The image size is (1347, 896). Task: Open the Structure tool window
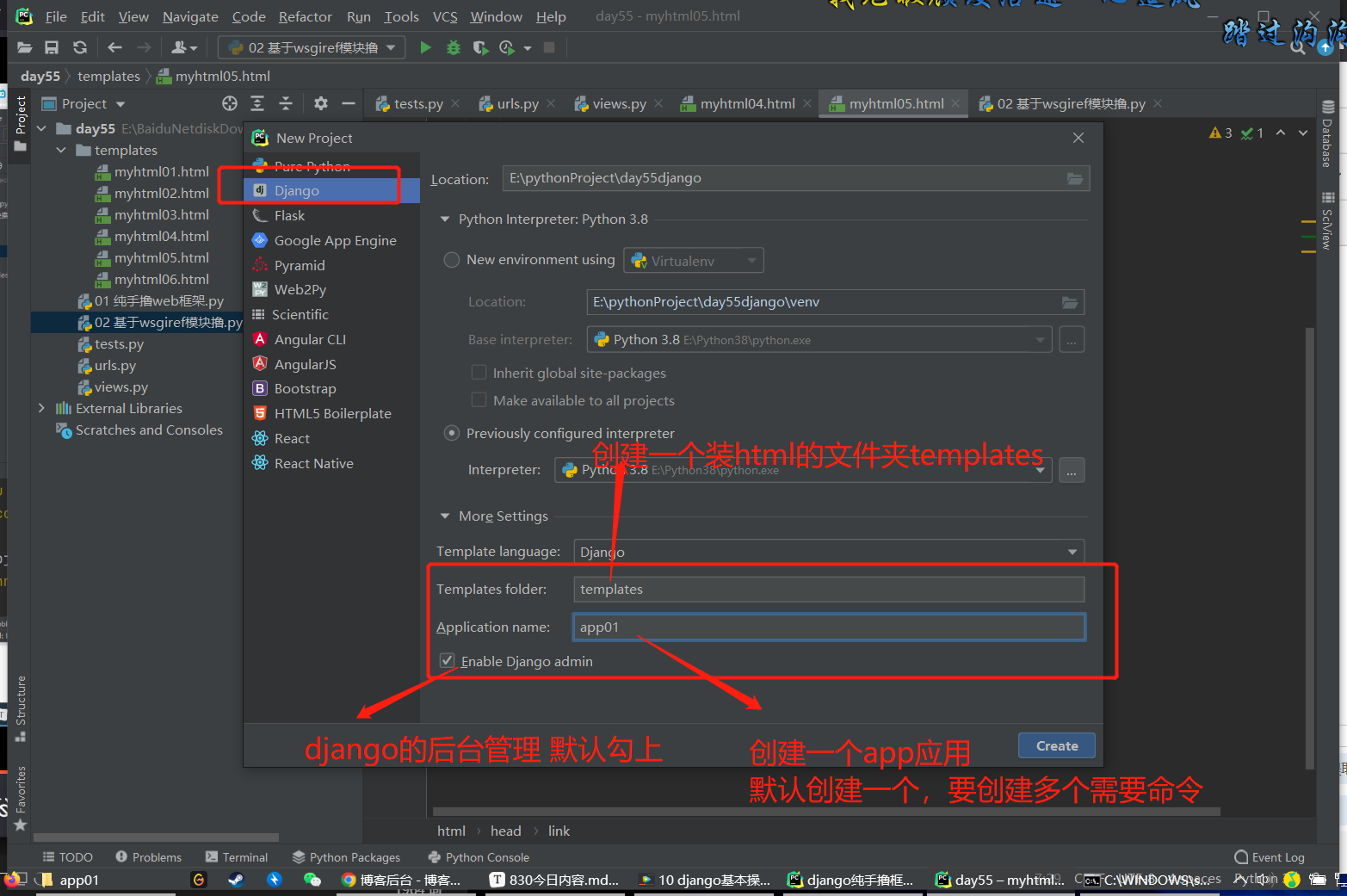[x=21, y=708]
